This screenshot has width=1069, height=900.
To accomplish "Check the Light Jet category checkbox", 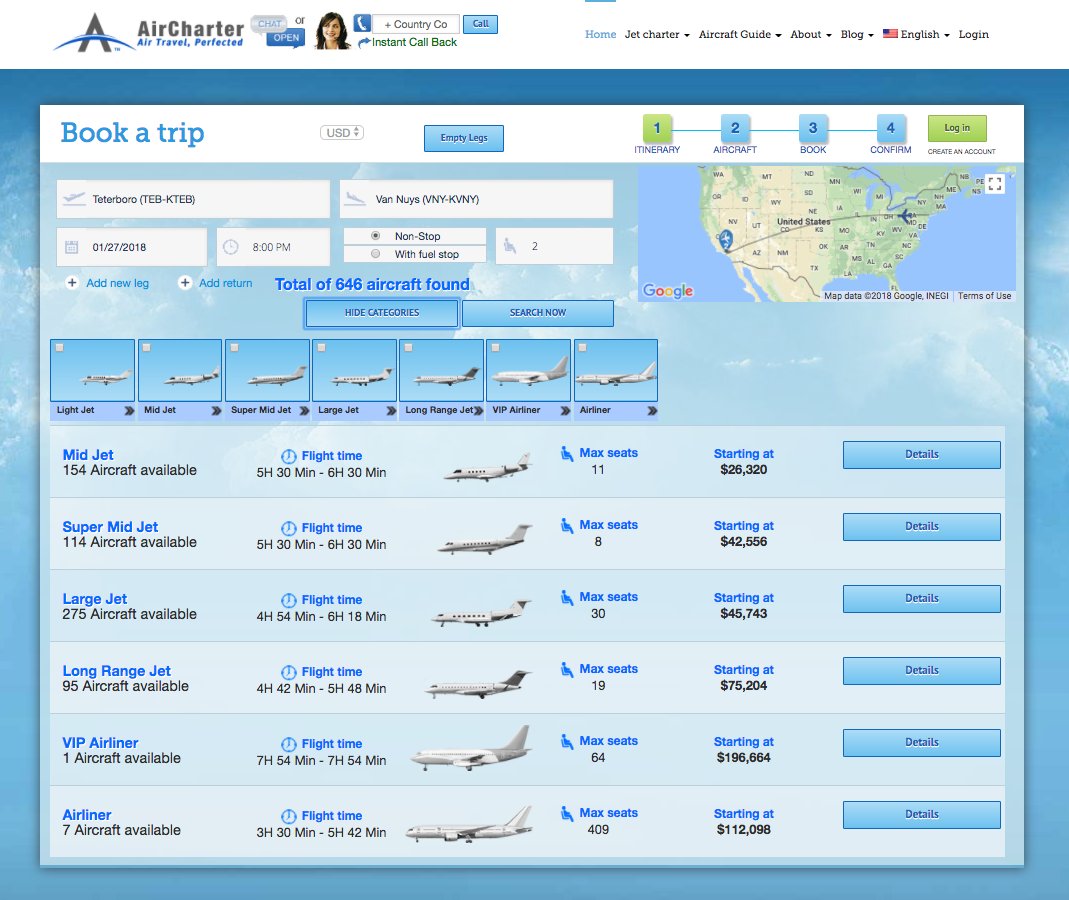I will [60, 347].
